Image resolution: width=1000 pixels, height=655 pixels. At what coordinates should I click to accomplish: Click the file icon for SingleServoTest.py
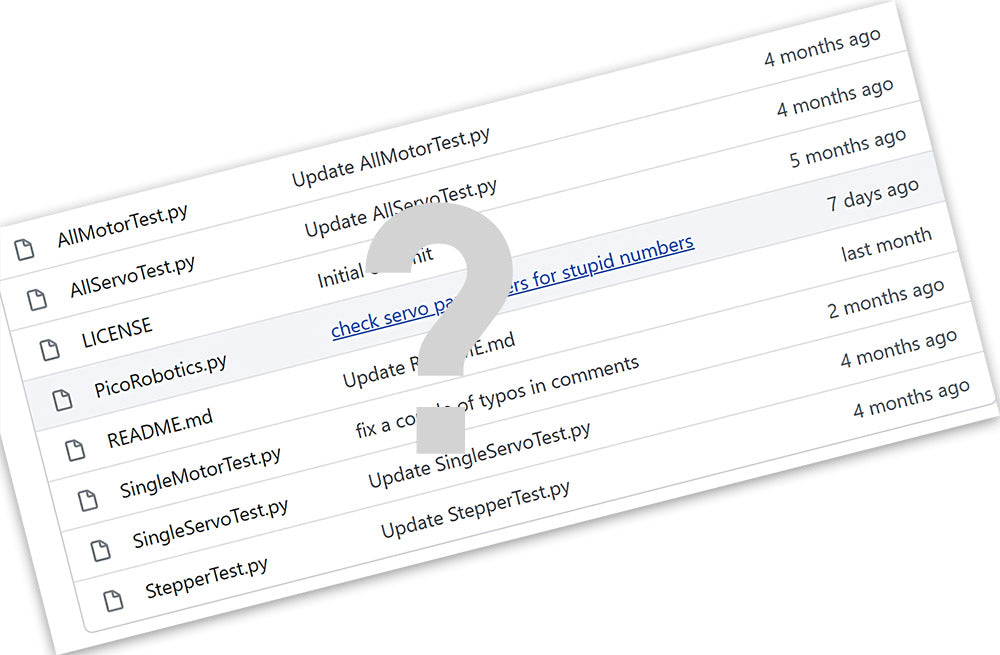click(x=101, y=550)
